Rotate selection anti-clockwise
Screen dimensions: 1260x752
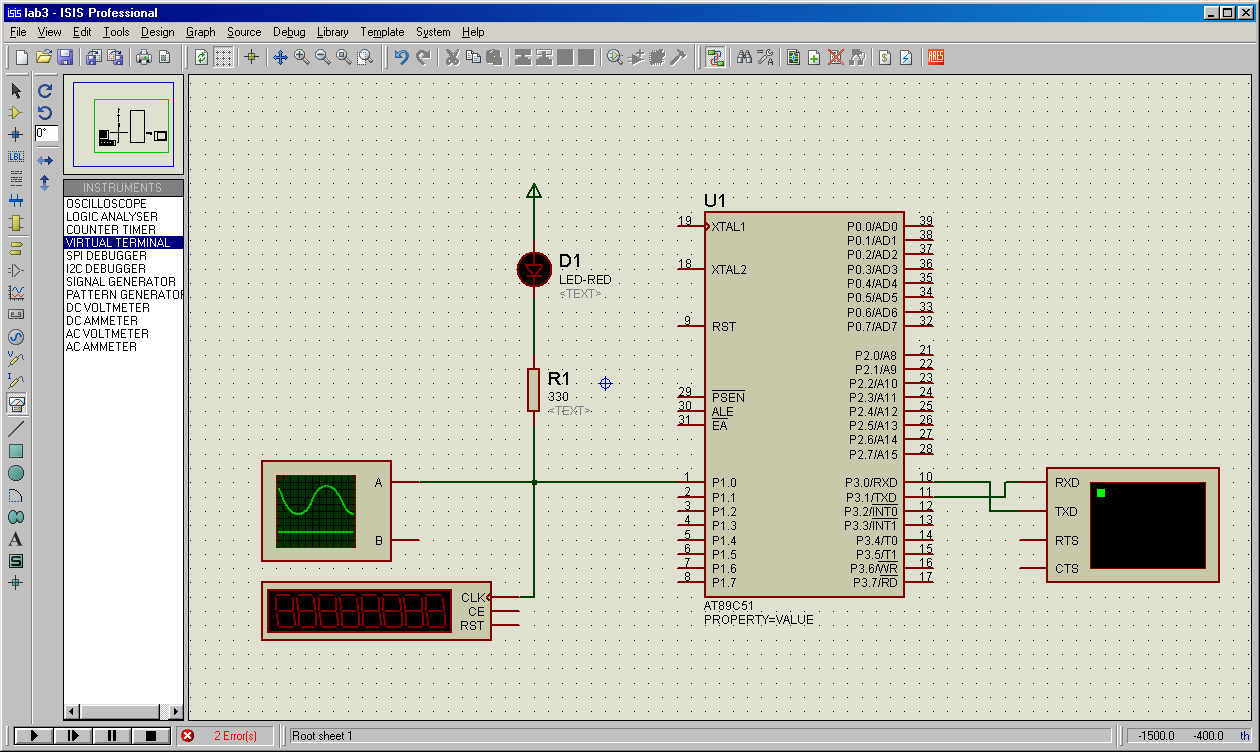[45, 113]
